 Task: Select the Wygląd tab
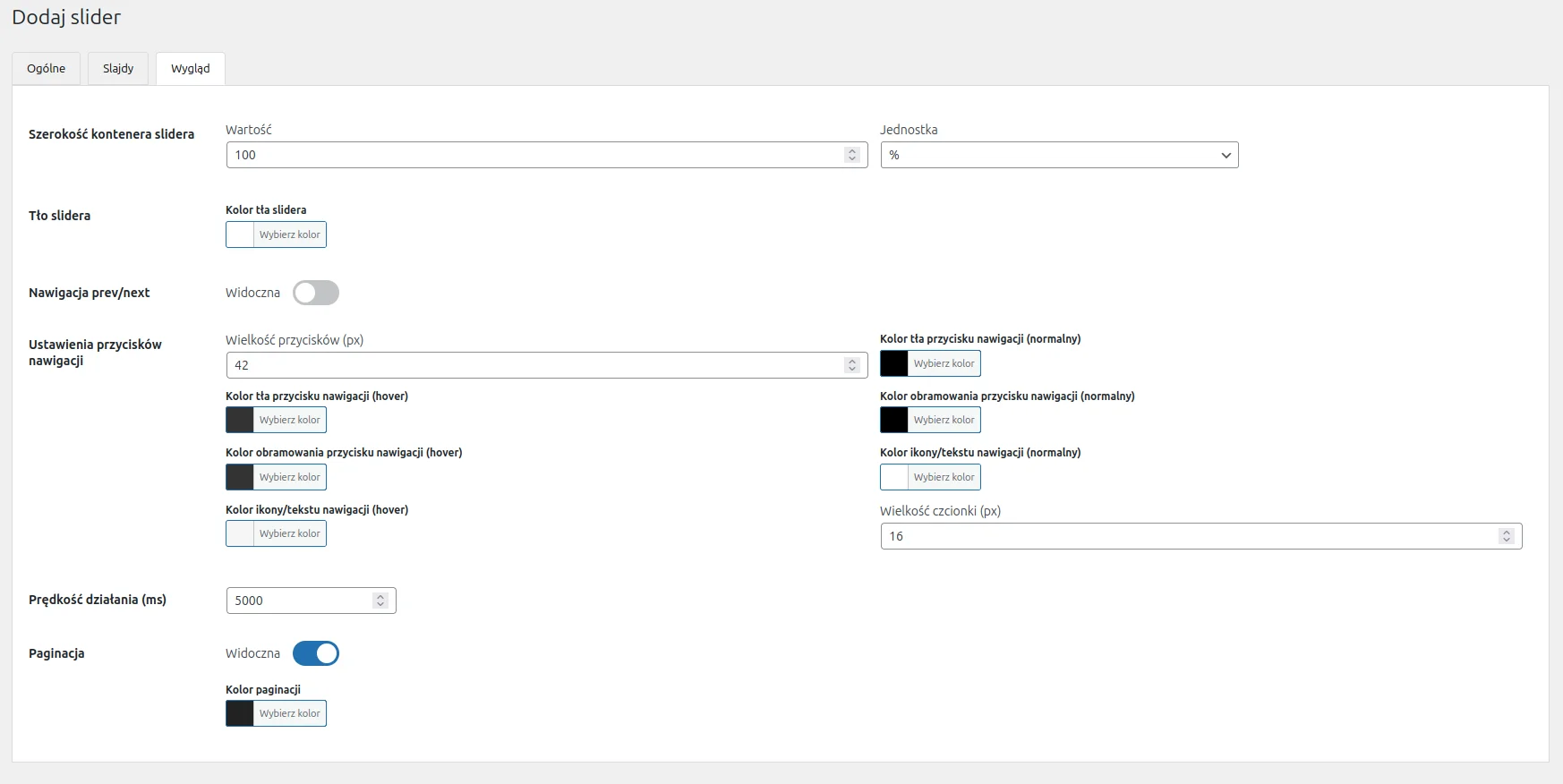click(x=190, y=69)
